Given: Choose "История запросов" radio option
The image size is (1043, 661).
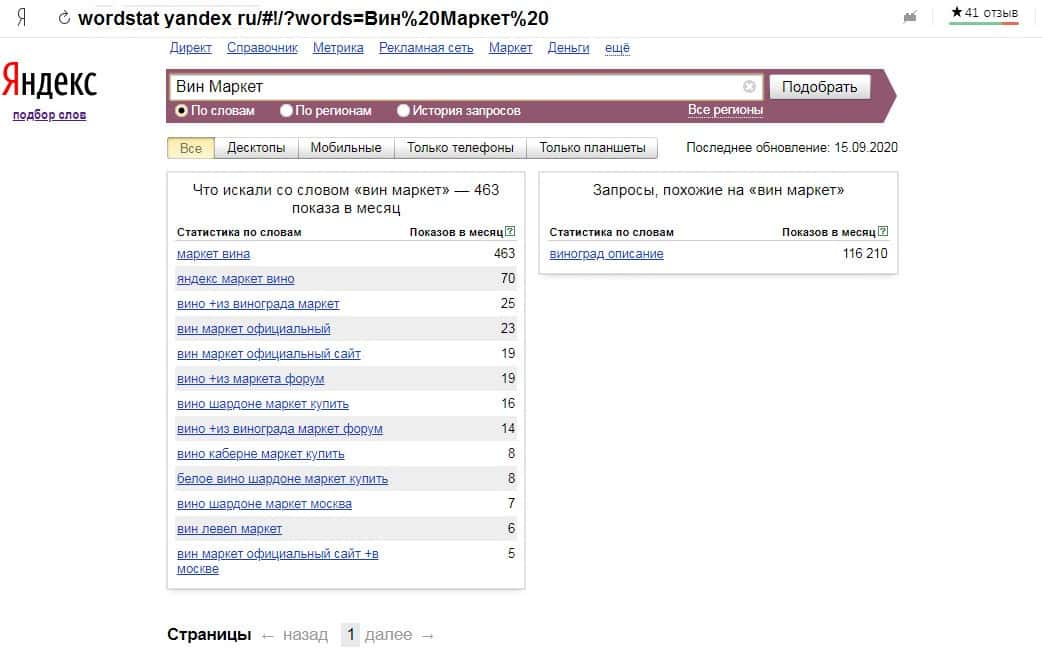Looking at the screenshot, I should (x=404, y=111).
